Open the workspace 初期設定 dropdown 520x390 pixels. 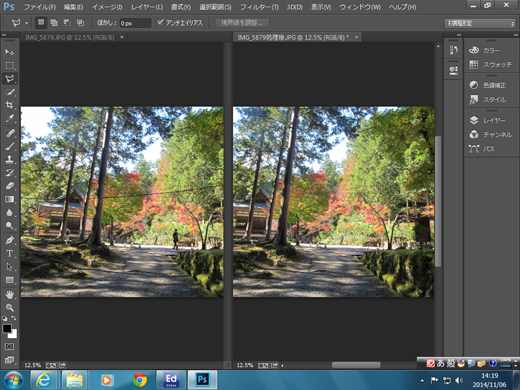(x=480, y=23)
